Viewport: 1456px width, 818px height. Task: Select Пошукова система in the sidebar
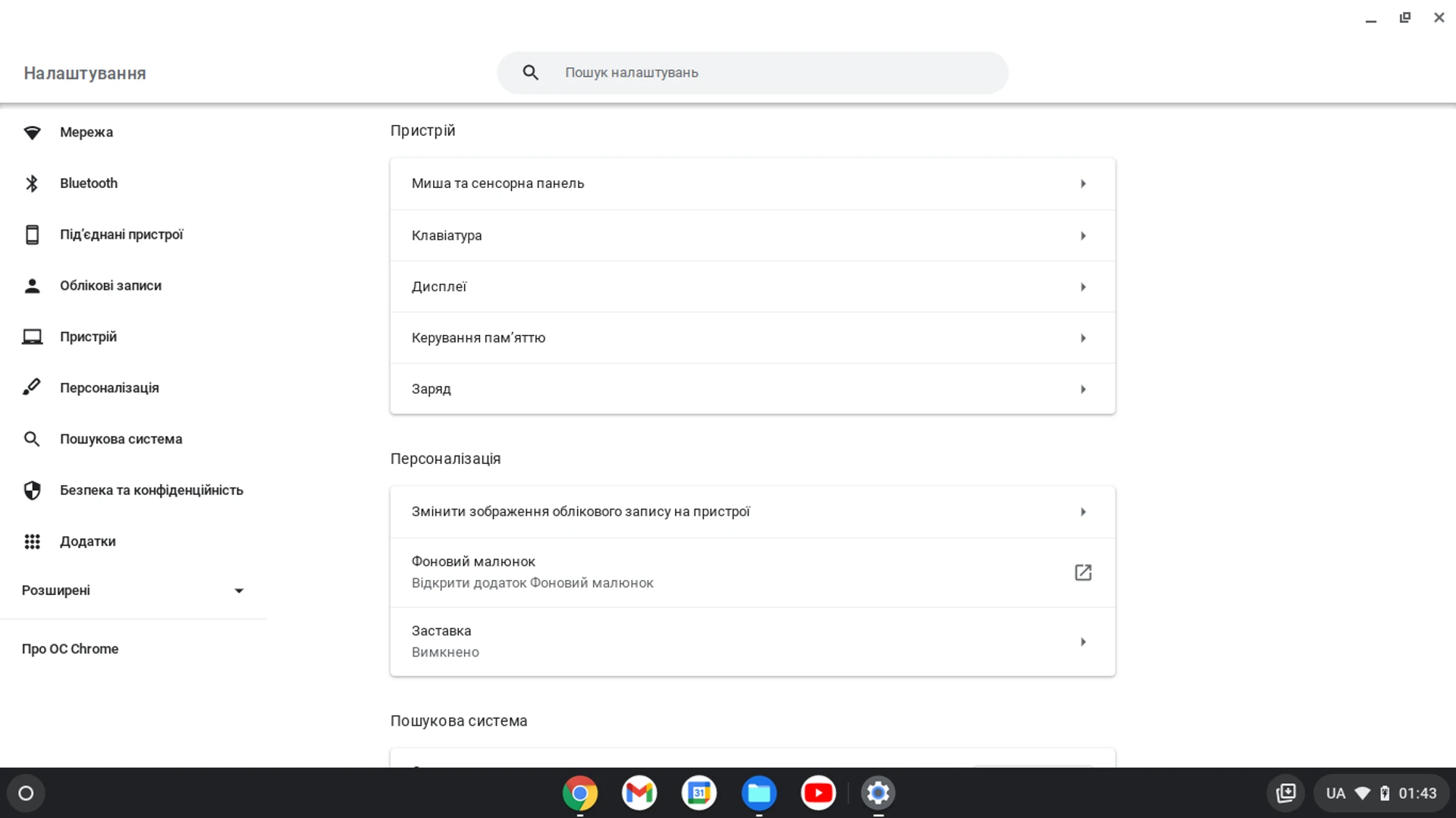tap(121, 438)
